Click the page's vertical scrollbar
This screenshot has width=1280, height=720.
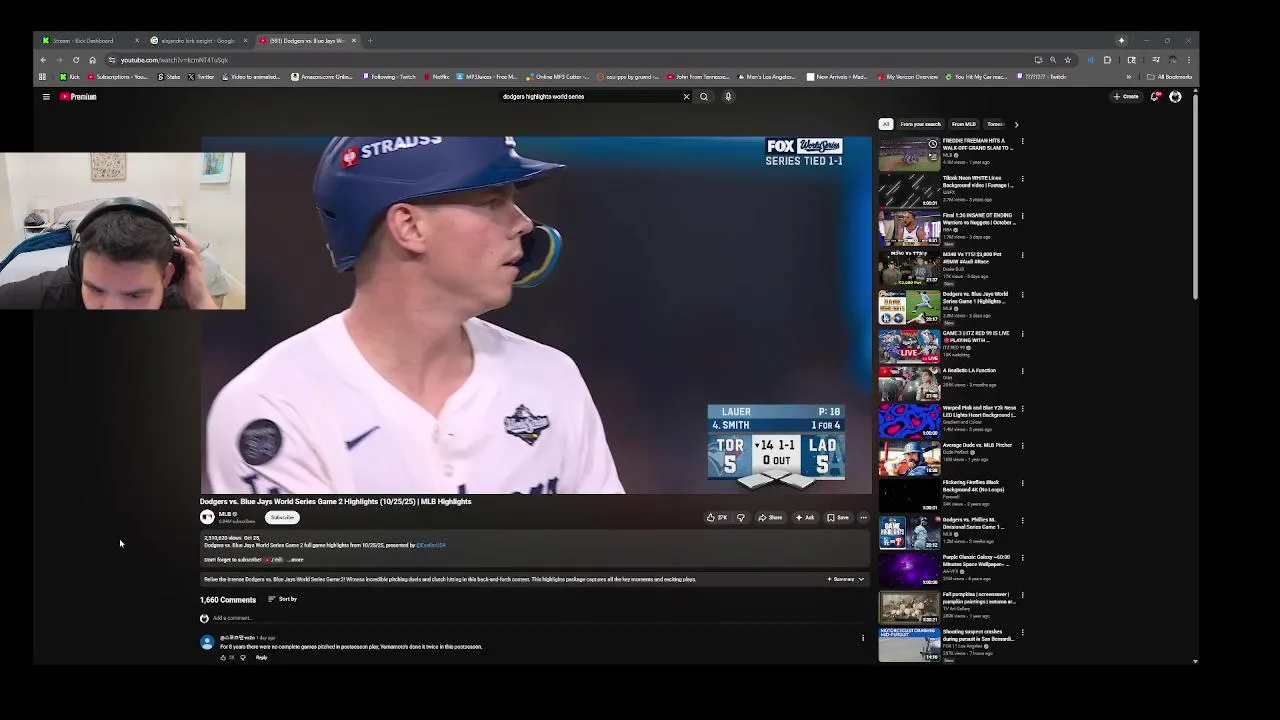click(x=1195, y=195)
